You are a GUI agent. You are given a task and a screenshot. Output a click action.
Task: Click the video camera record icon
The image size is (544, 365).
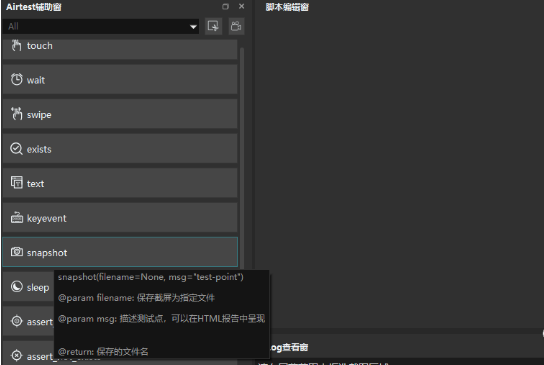click(236, 26)
